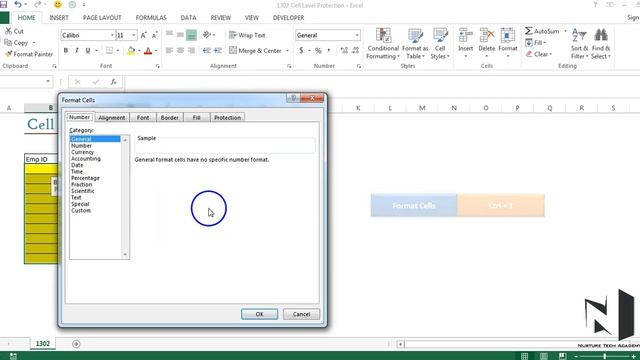Click the Undo arrow in Quick Access Toolbar
640x360 pixels.
click(x=18, y=4)
